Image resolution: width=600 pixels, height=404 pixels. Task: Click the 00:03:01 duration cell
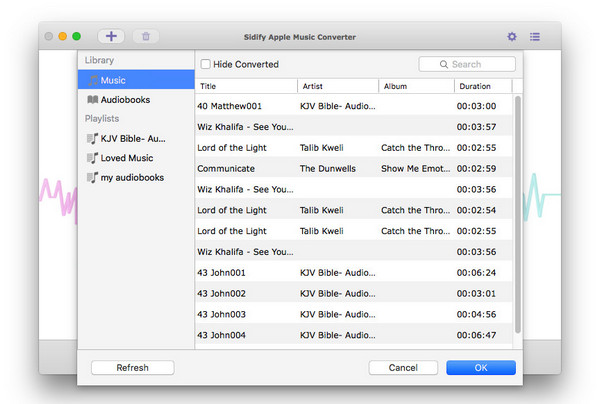476,294
